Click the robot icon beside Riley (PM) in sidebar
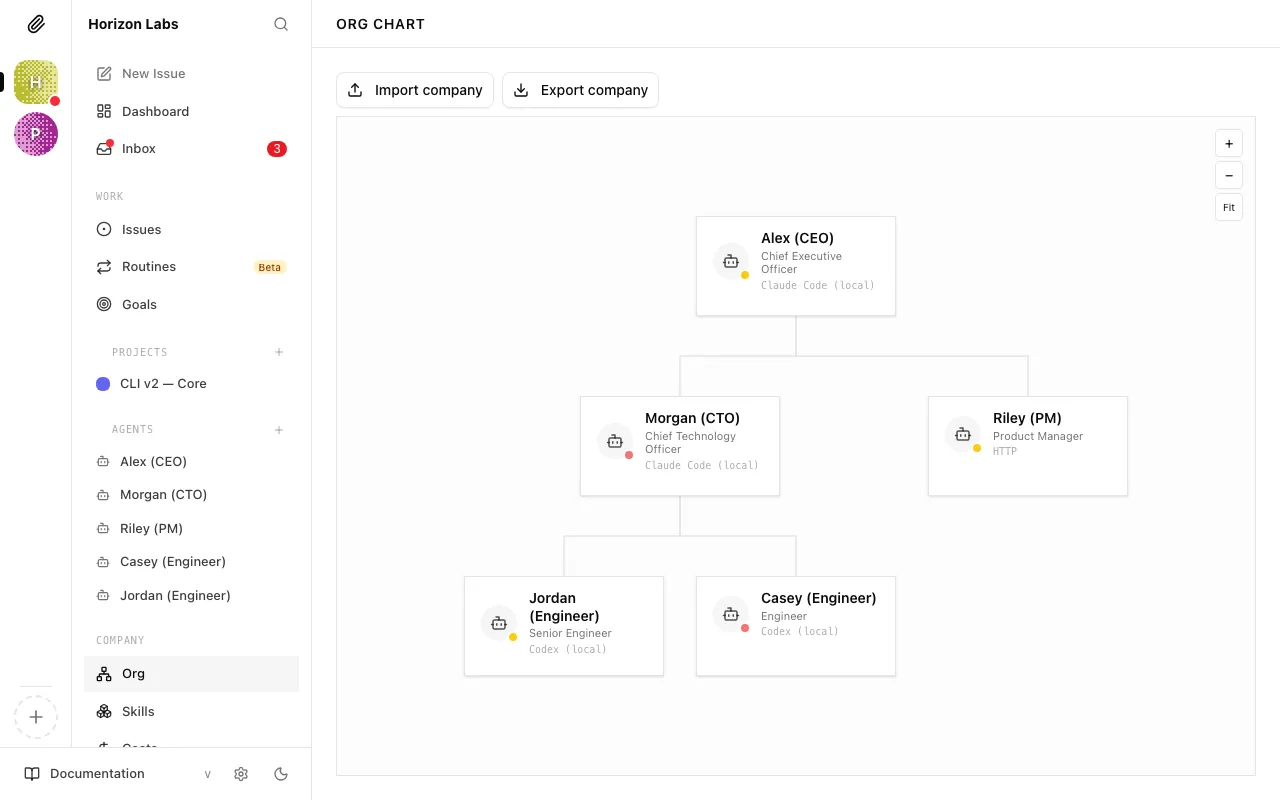 point(102,529)
